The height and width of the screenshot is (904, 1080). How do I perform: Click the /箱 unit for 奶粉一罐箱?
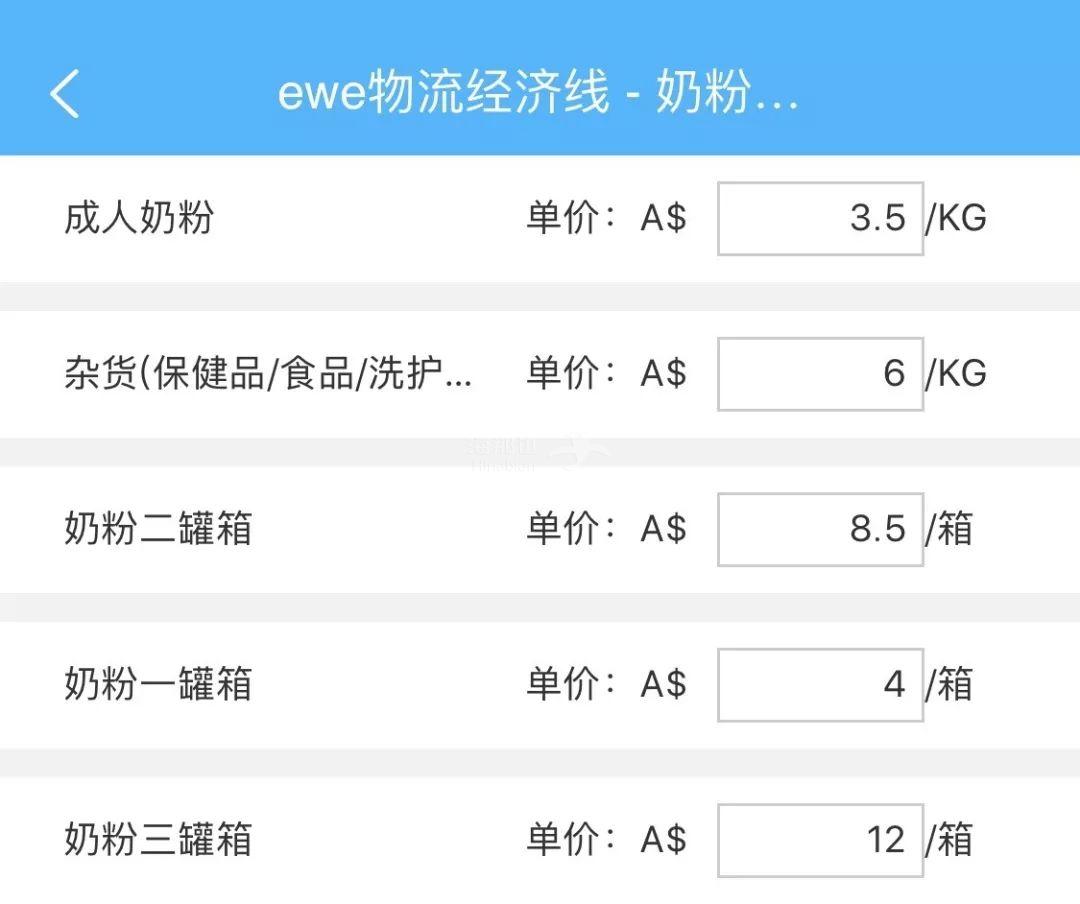click(949, 685)
